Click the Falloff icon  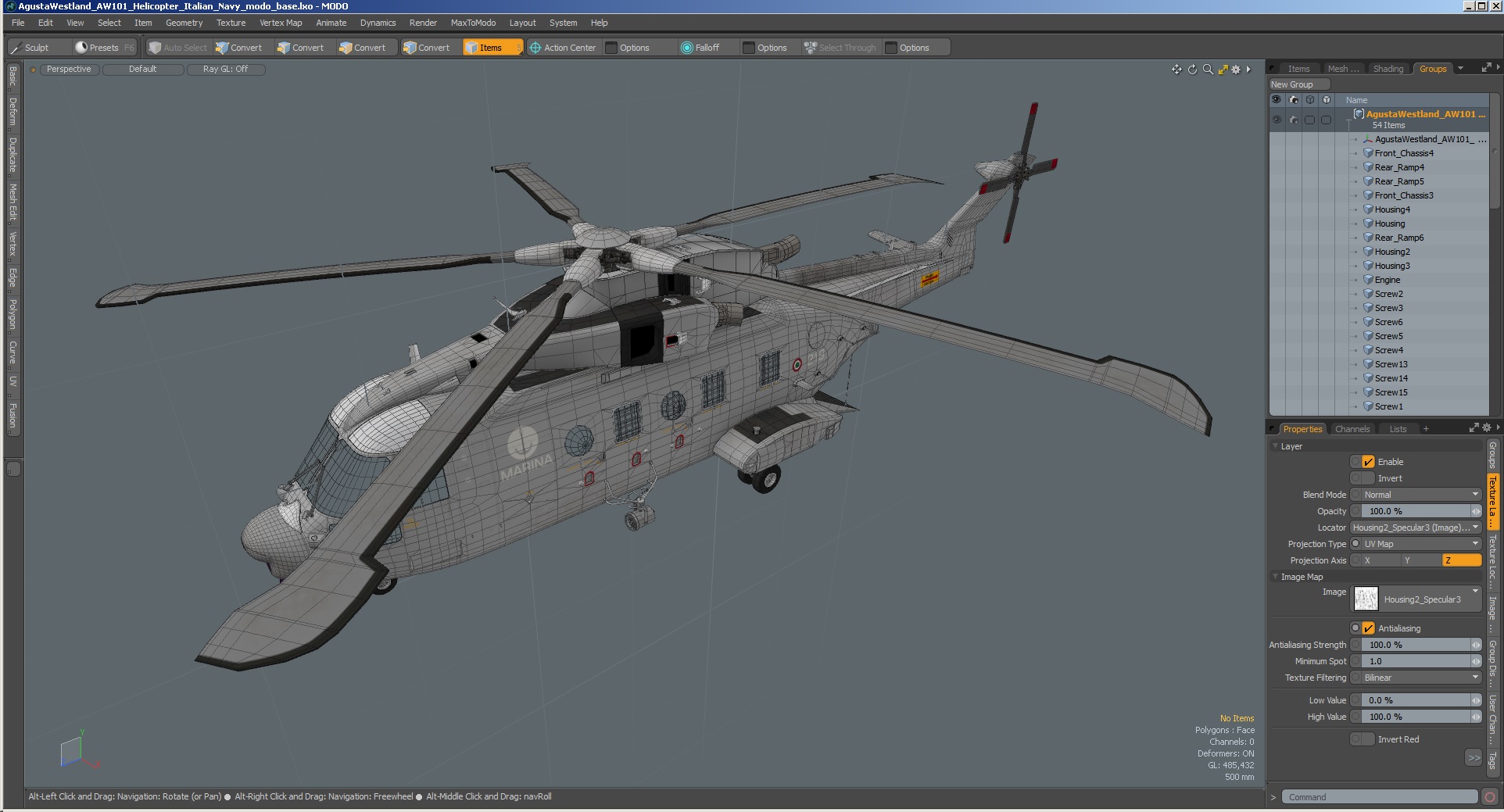[x=686, y=48]
